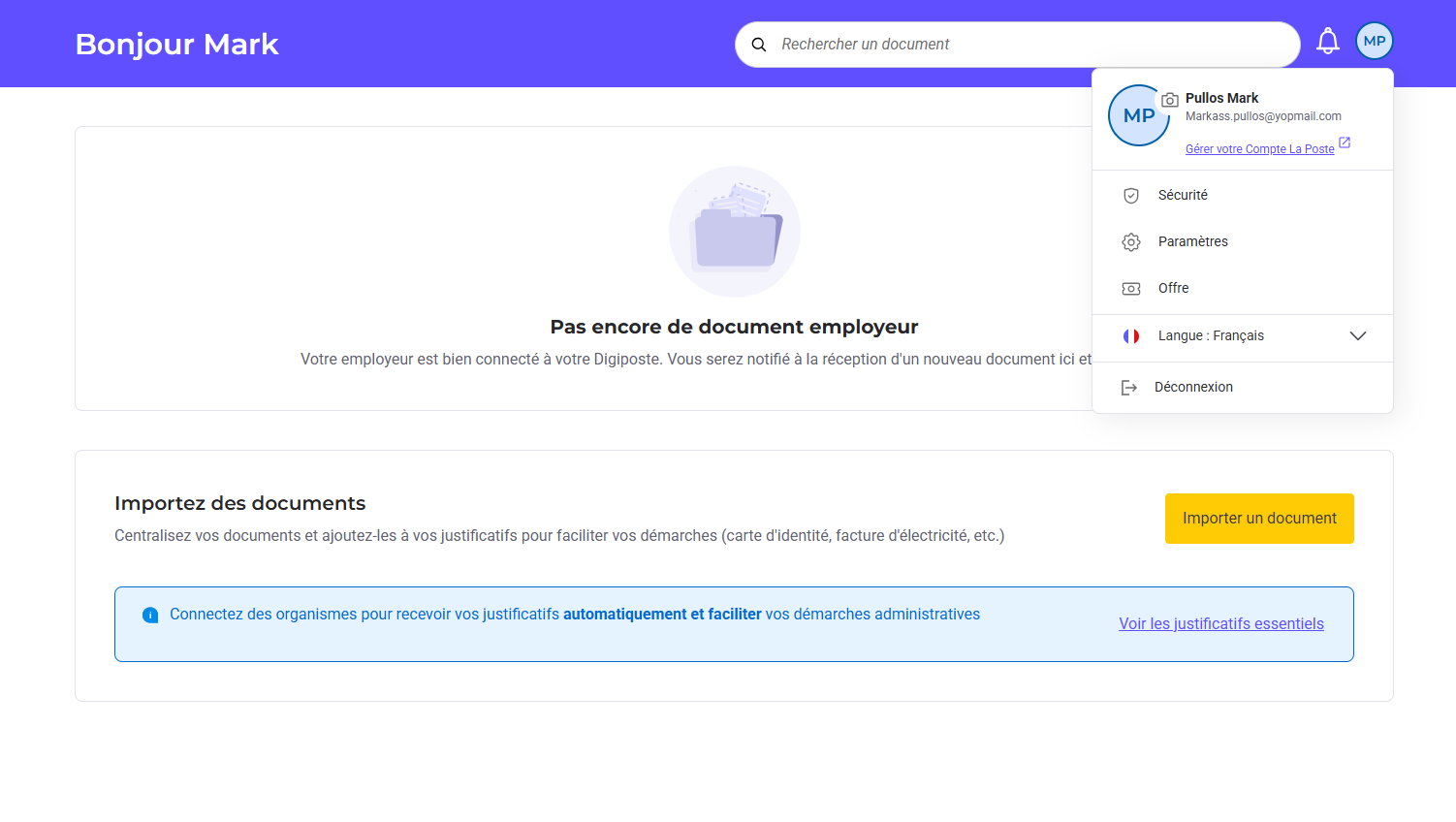Click the shield icon next to Sécurité

click(x=1130, y=196)
